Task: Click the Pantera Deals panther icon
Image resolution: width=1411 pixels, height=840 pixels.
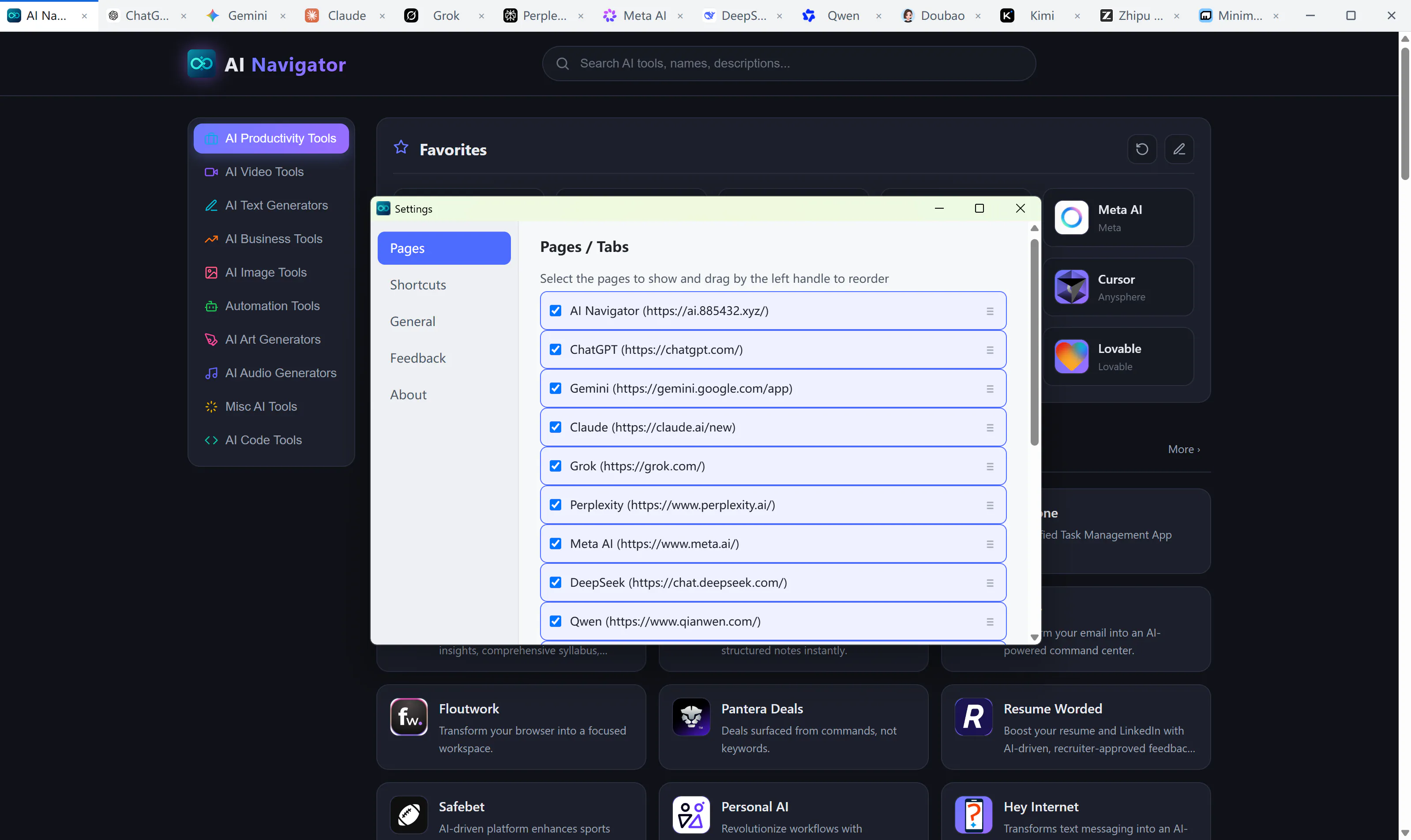Action: coord(691,716)
